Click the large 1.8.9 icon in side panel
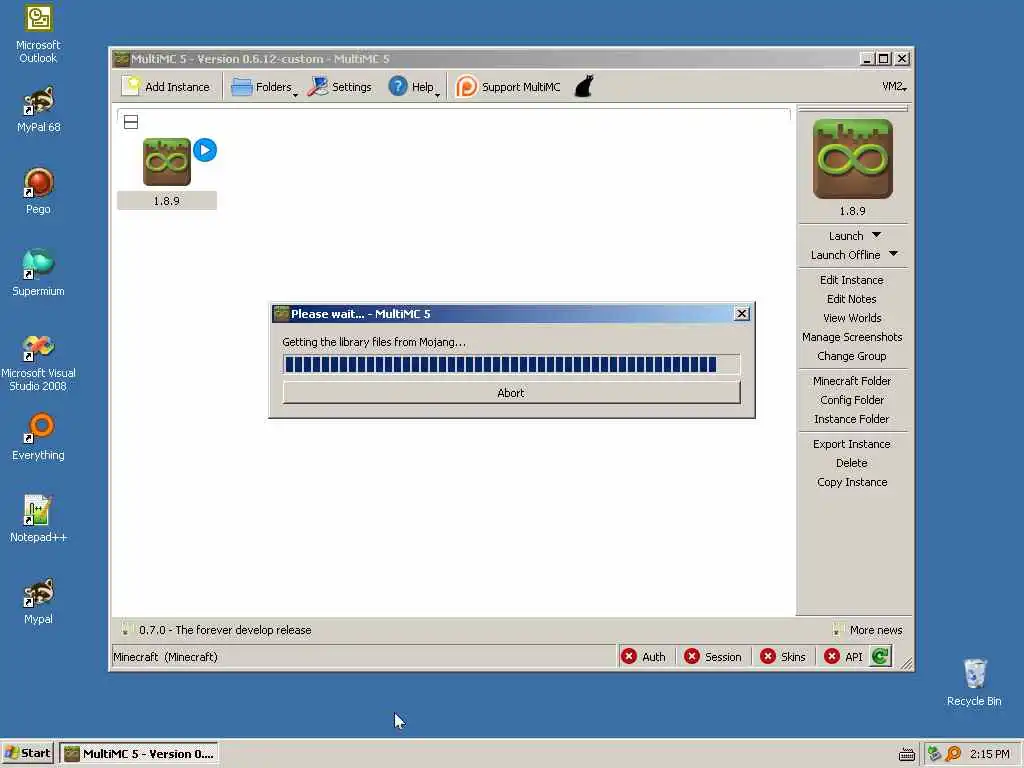 tap(852, 159)
